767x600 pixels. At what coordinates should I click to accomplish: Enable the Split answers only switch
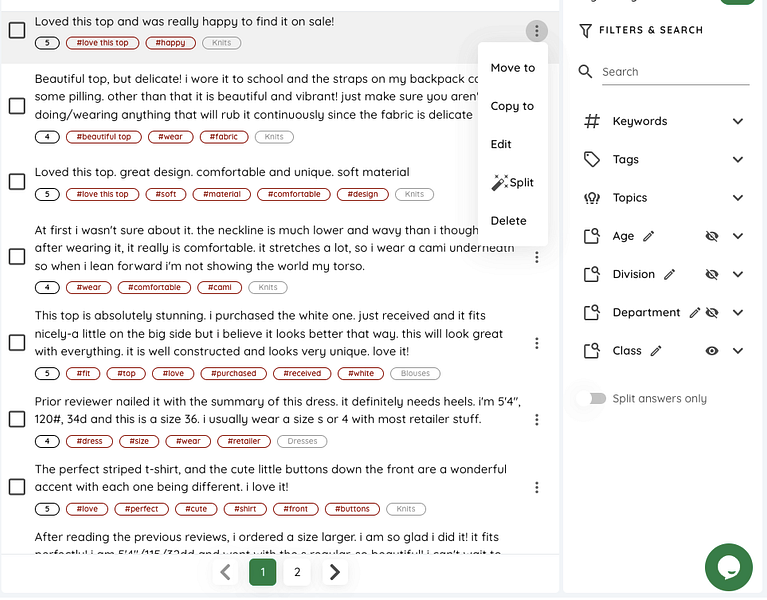(591, 399)
